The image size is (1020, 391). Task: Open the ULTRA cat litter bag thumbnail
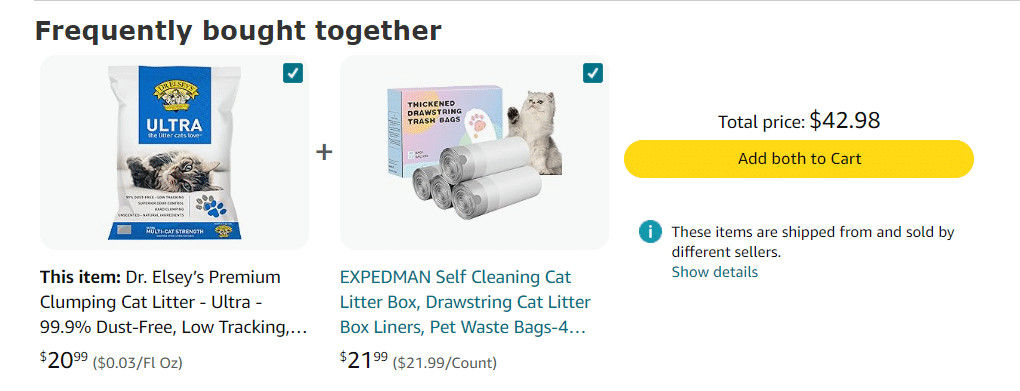(x=174, y=152)
